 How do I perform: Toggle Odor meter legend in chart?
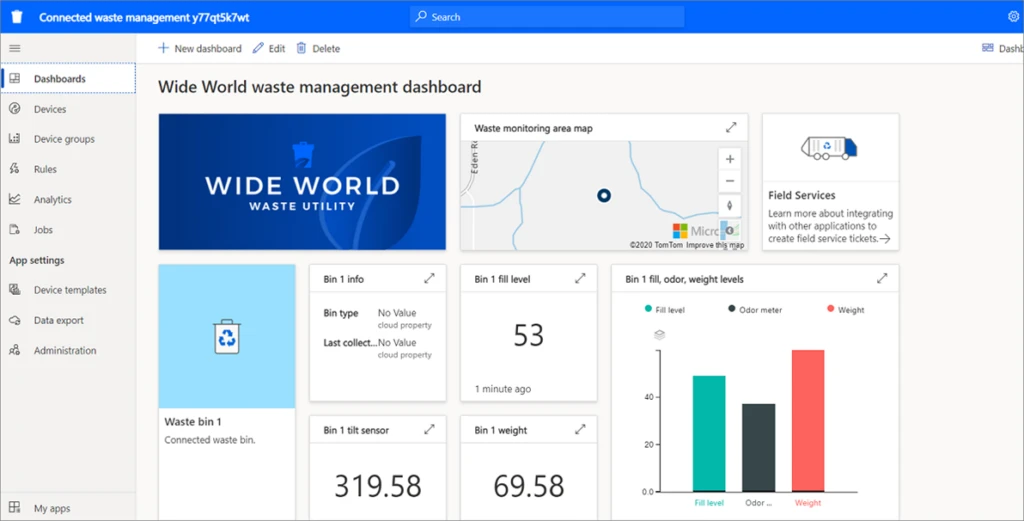click(755, 309)
